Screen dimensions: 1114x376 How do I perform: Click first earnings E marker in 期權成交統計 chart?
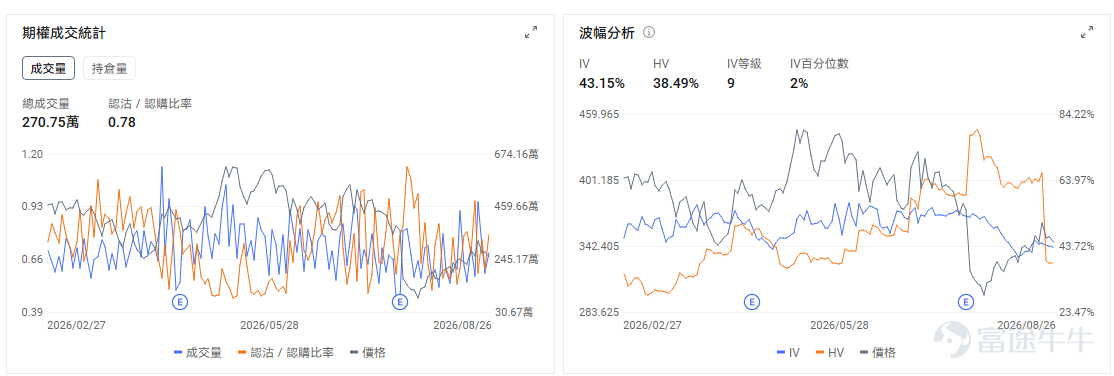[x=180, y=302]
